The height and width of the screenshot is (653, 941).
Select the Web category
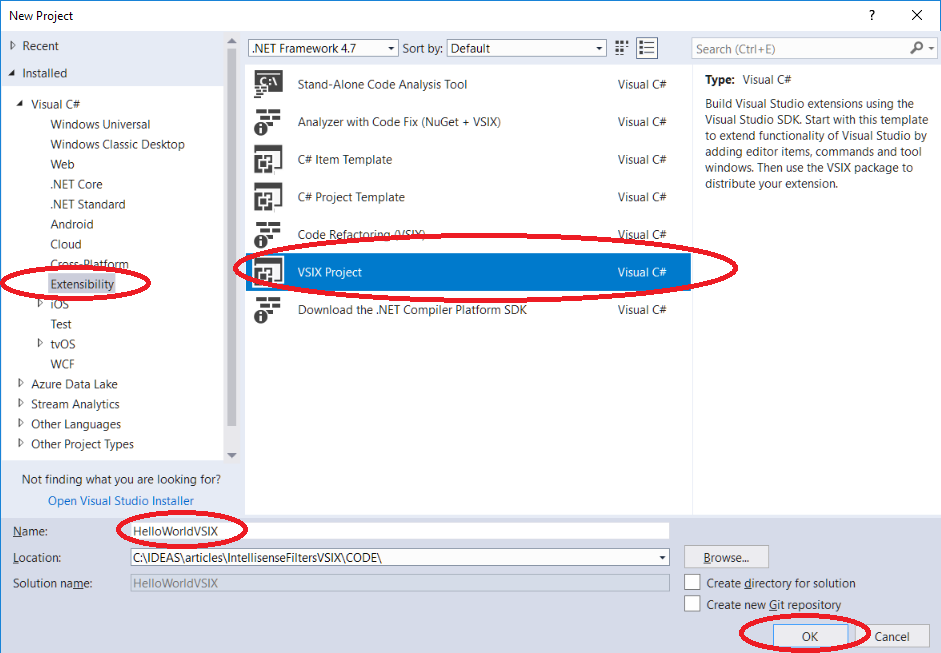(62, 164)
